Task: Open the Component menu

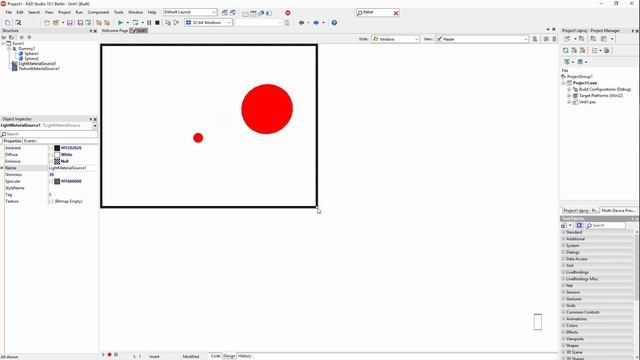Action: [x=98, y=12]
